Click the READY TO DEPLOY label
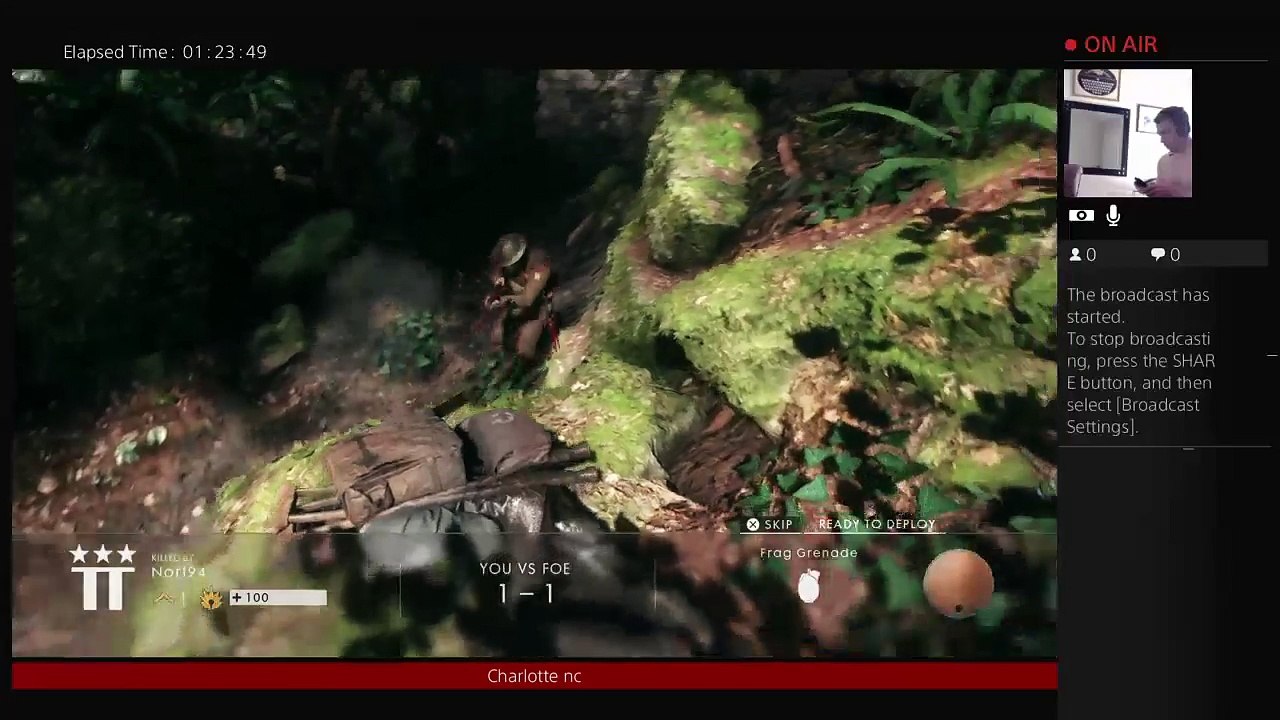 877,524
